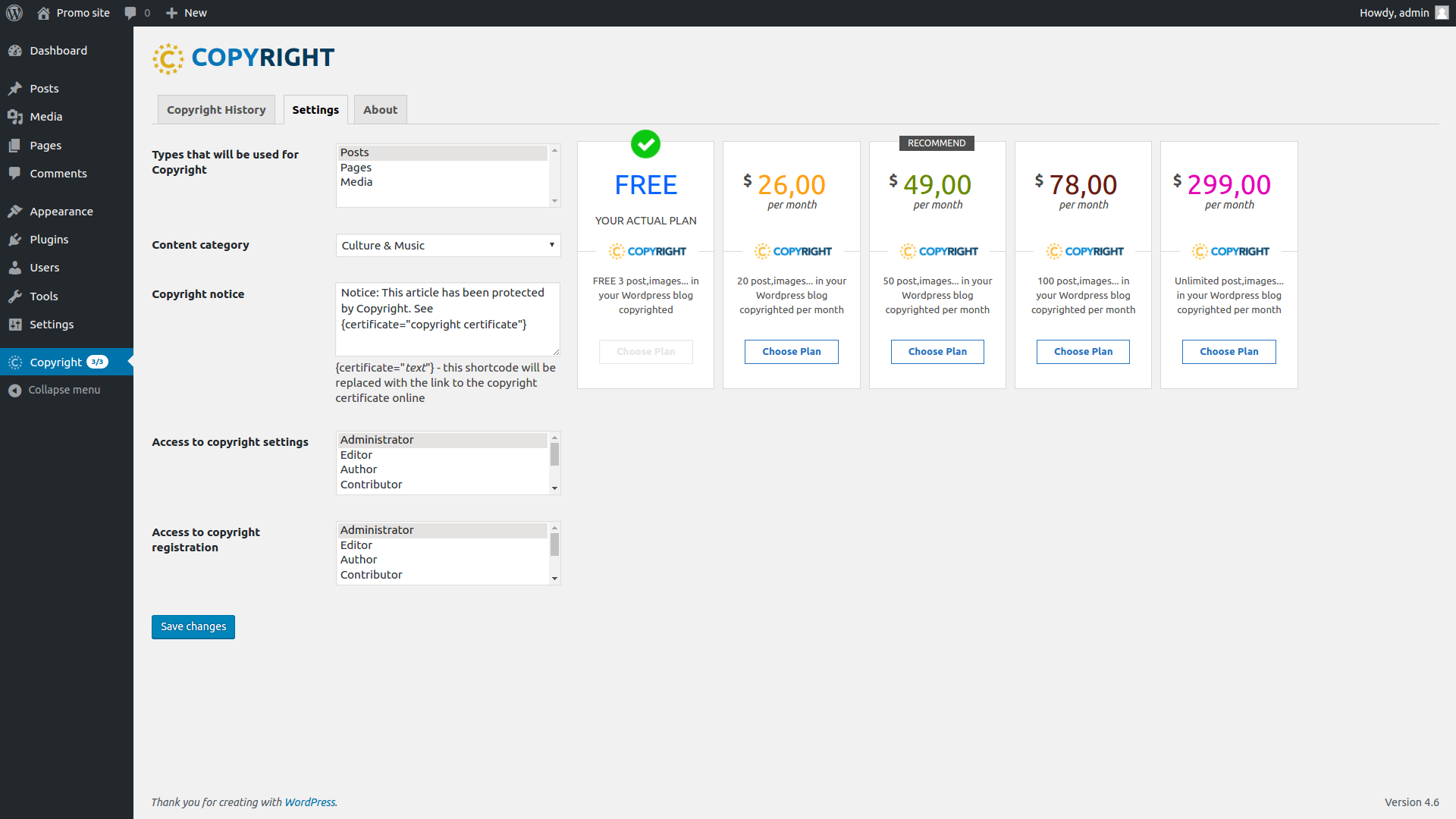Click the Copyright logo in $49,00 card
The image size is (1456, 819).
click(x=937, y=251)
